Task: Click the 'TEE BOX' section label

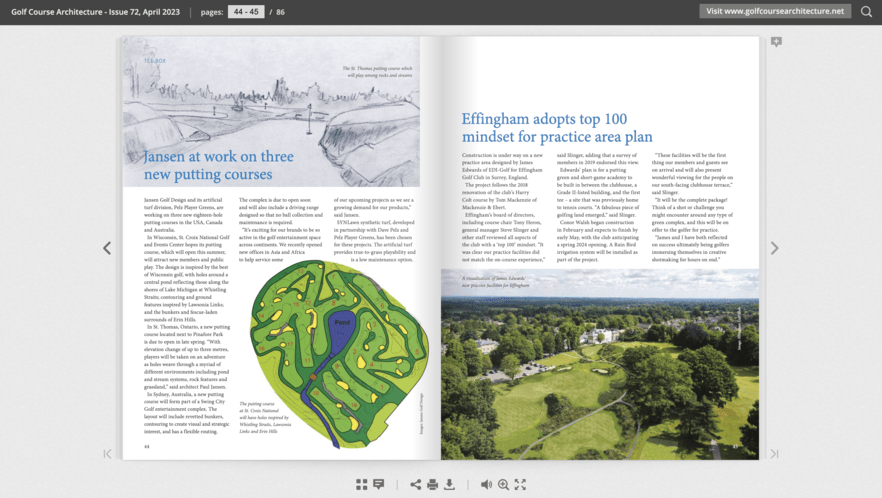Action: 155,61
